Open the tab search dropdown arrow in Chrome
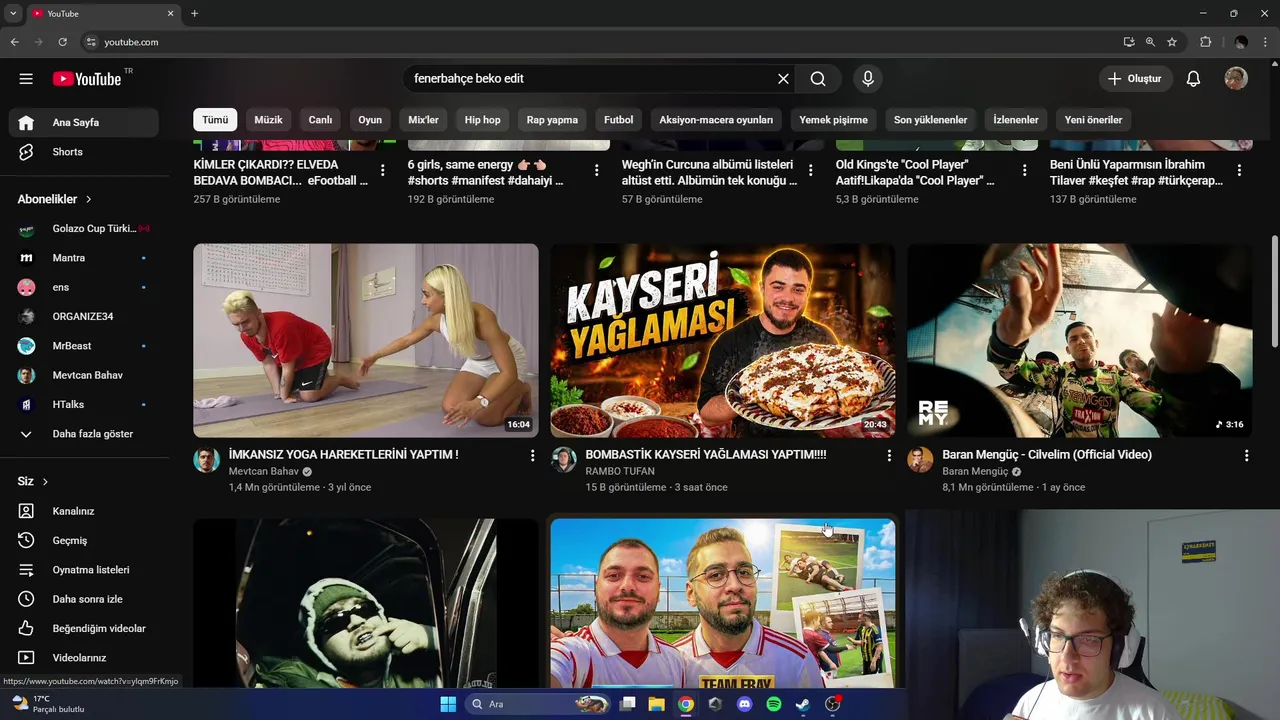The height and width of the screenshot is (720, 1280). click(x=13, y=14)
